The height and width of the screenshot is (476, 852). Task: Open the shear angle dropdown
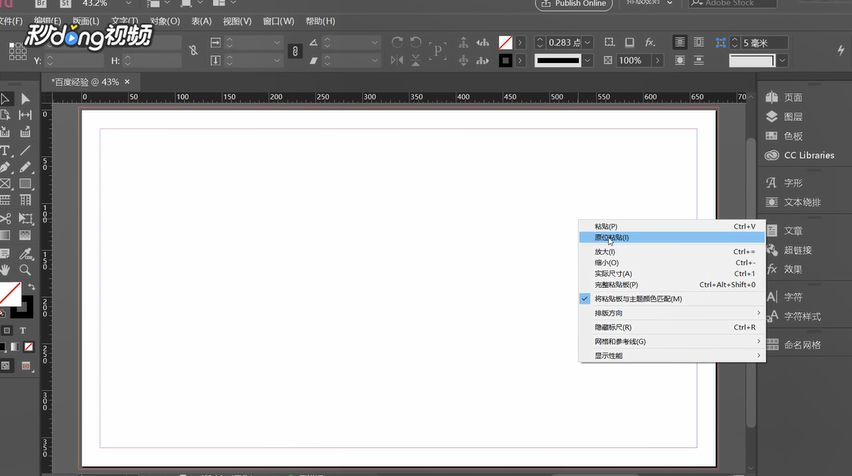pos(374,60)
